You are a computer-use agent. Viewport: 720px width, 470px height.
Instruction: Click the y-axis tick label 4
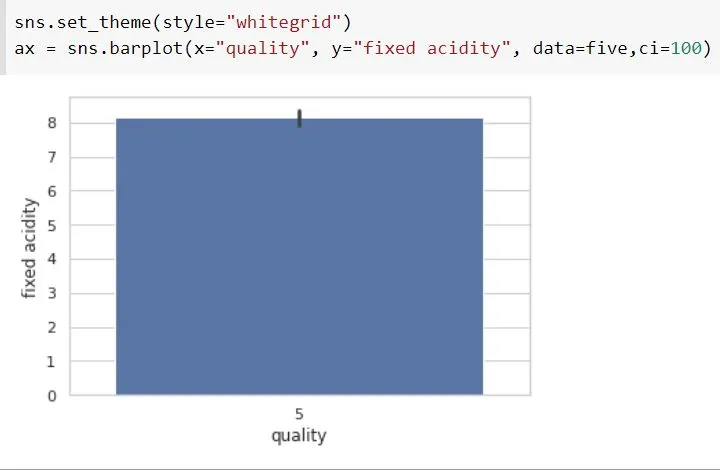pos(52,259)
